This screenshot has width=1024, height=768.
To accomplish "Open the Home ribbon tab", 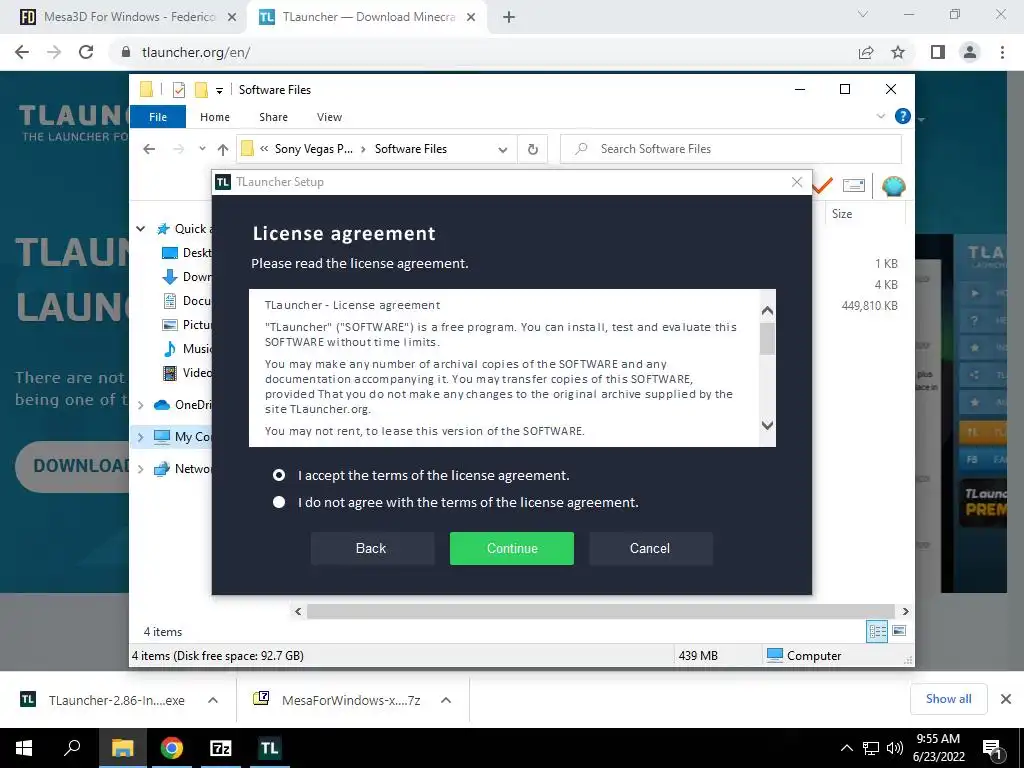I will [215, 117].
